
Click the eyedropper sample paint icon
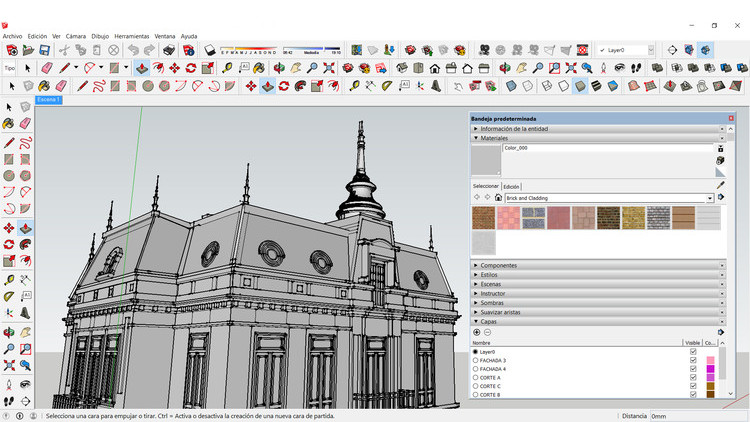pyautogui.click(x=720, y=185)
